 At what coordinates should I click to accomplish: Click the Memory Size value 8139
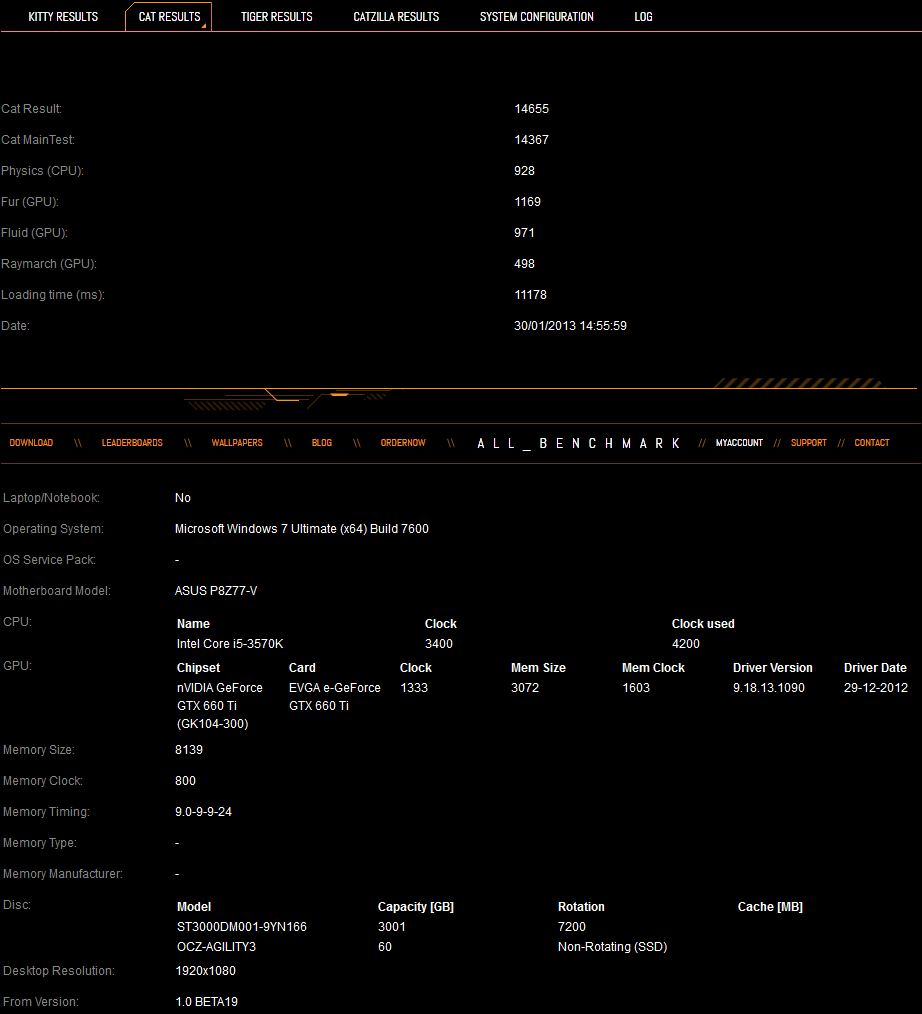(x=189, y=750)
